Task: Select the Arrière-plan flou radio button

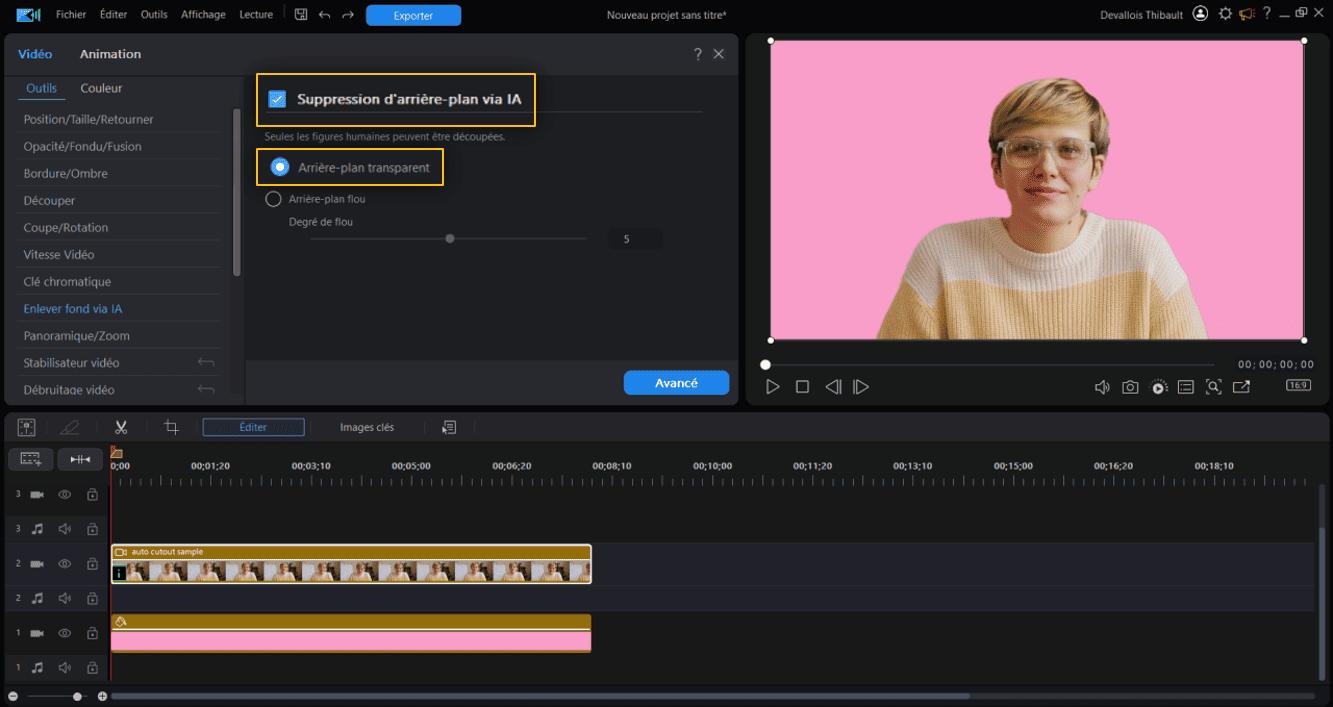Action: click(273, 198)
